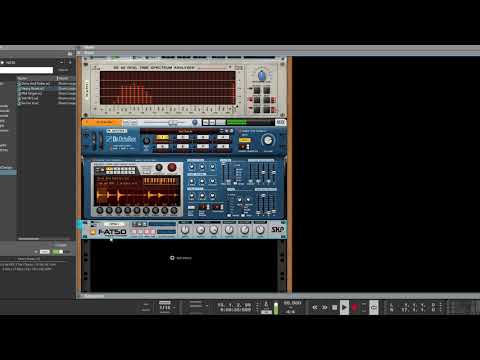Click the browser list horizontal scrollbar

pos(29,239)
